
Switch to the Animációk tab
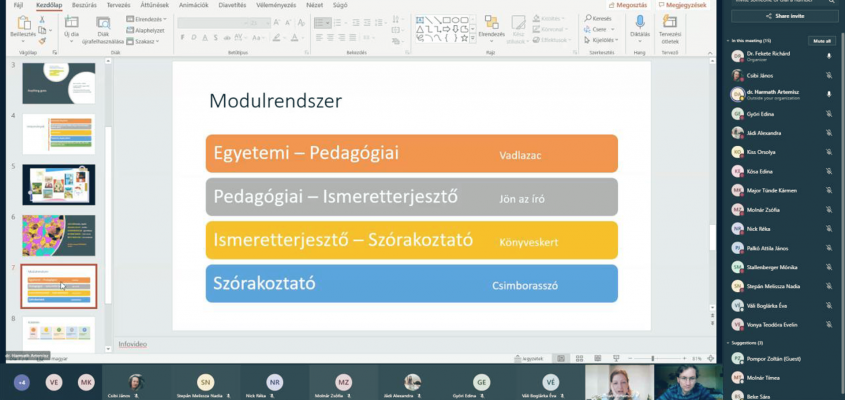pos(193,5)
